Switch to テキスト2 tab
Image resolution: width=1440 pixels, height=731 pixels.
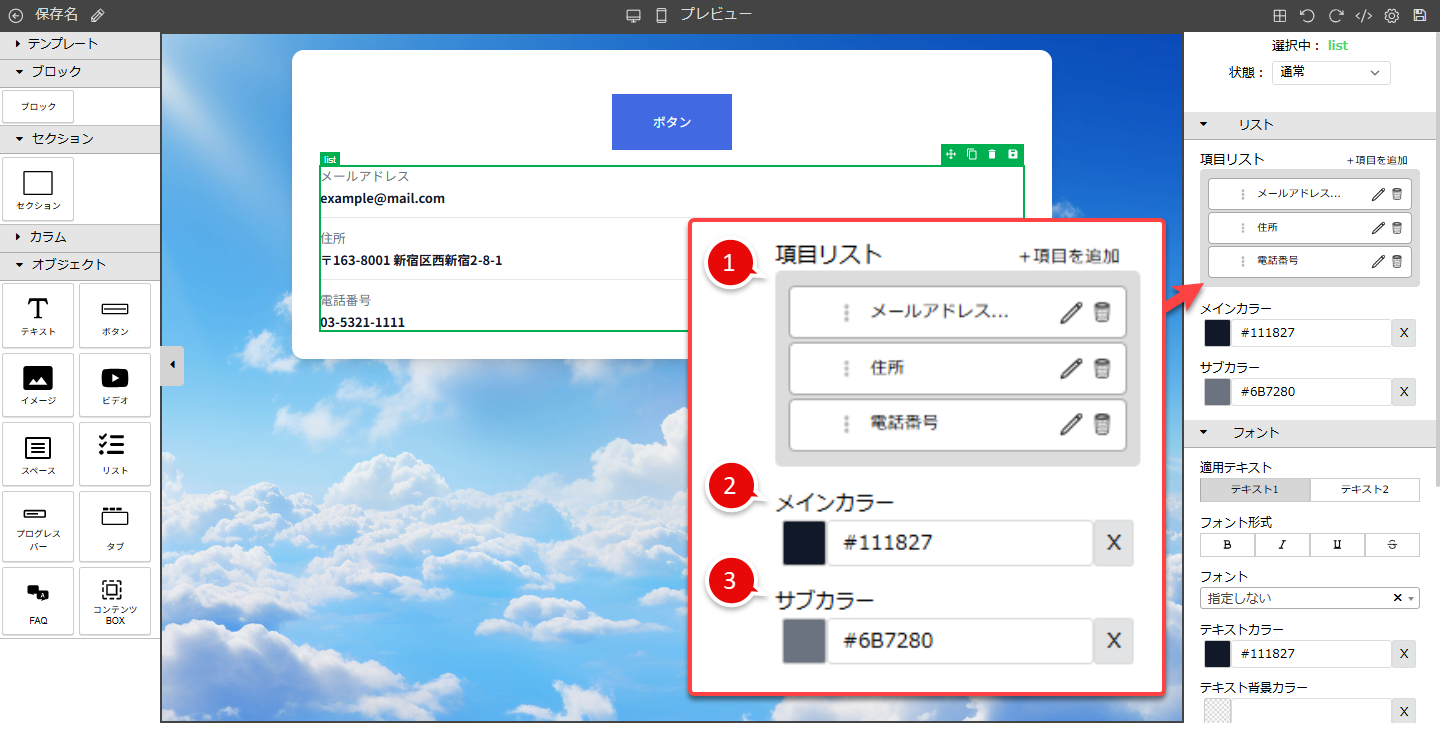coord(1364,490)
